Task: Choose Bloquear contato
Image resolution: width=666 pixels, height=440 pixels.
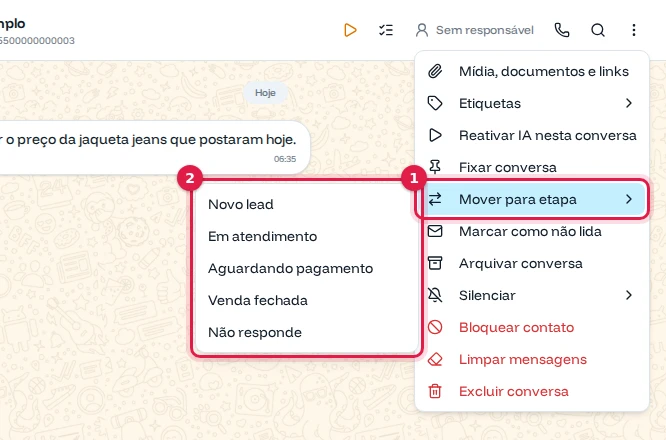Action: [x=532, y=327]
